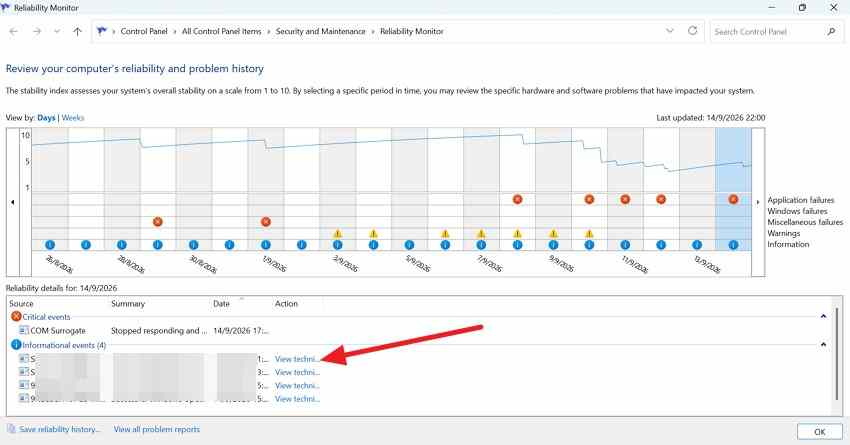Go back with the Back arrow
Image resolution: width=850 pixels, height=445 pixels.
pos(14,31)
